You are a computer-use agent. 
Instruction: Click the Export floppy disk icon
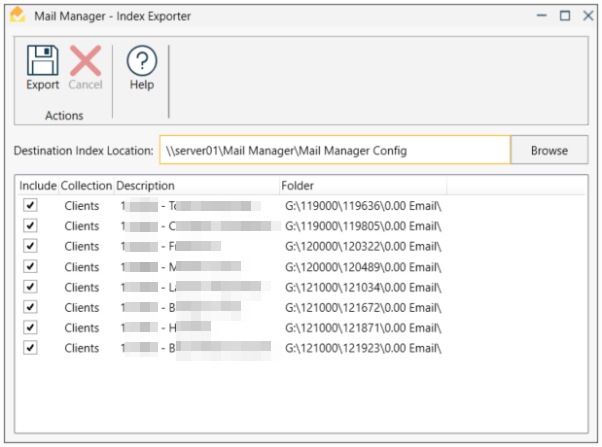[x=42, y=61]
